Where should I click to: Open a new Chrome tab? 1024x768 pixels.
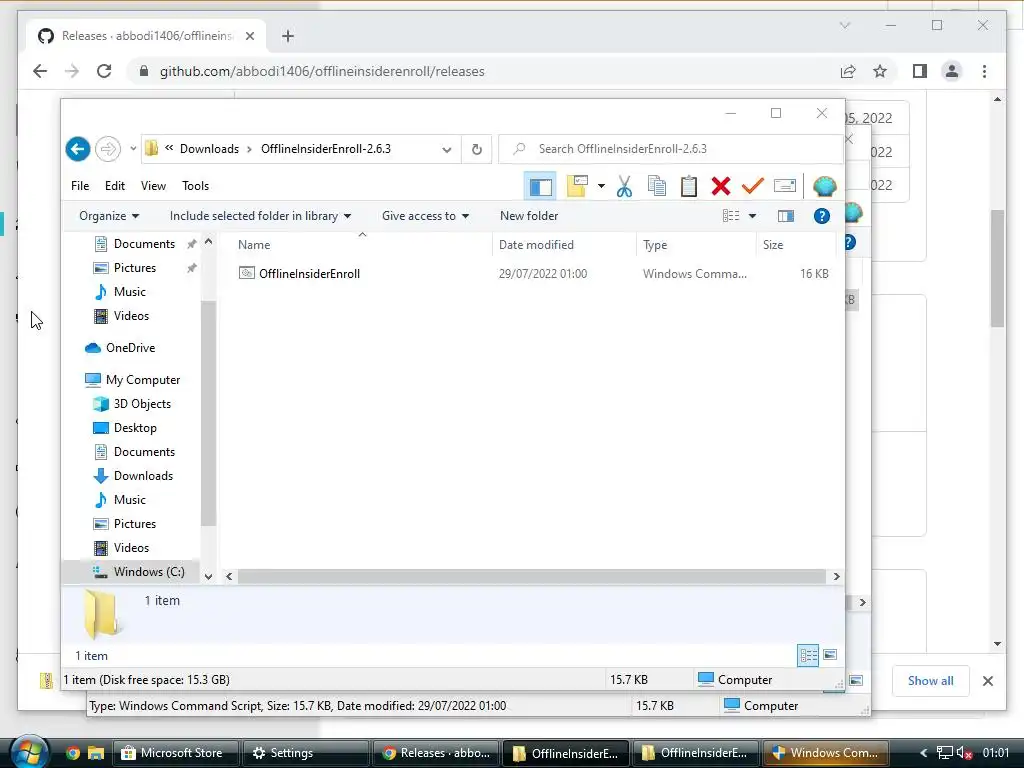click(288, 36)
